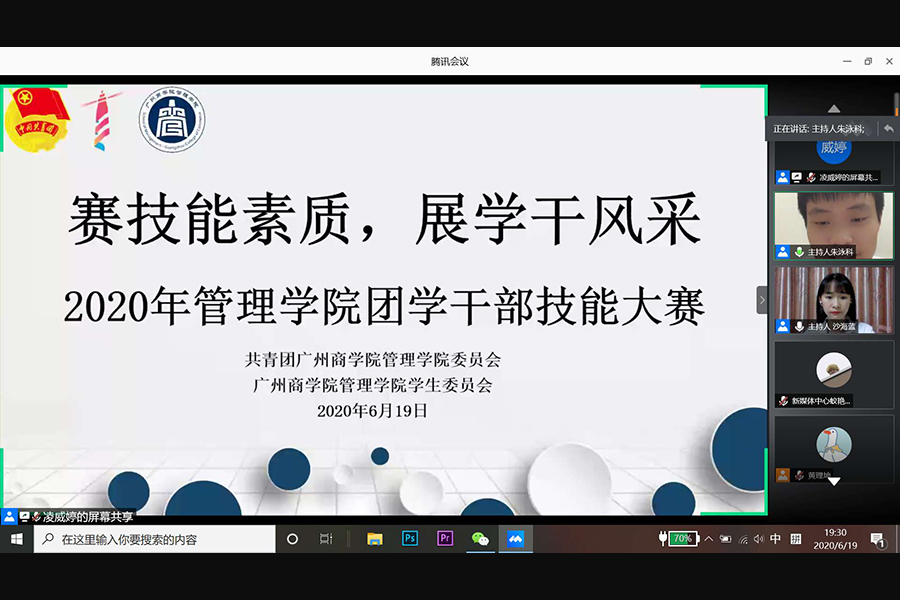Open the Windows Start menu
900x600 pixels.
pyautogui.click(x=15, y=538)
